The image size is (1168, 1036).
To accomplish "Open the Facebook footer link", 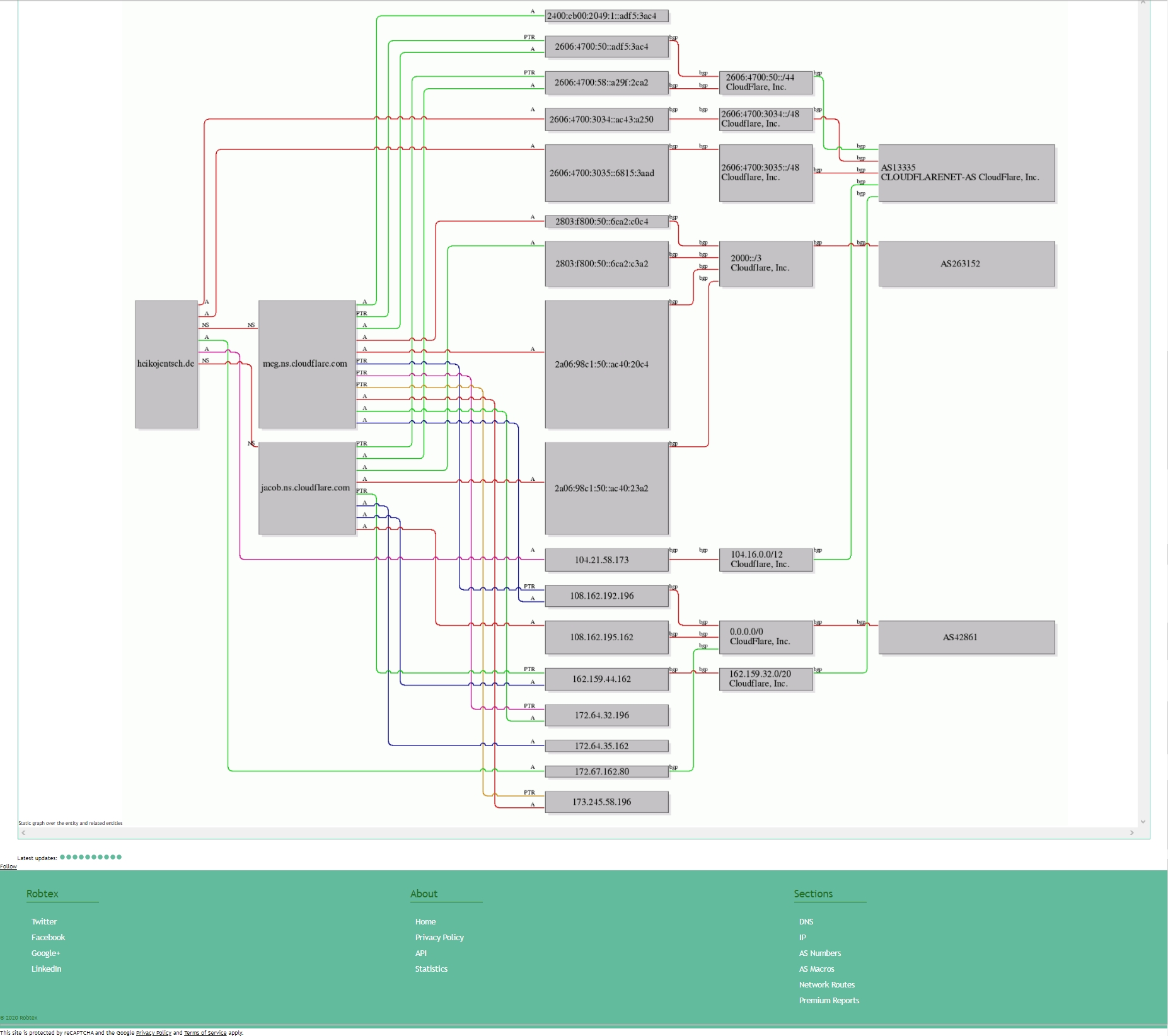I will [x=49, y=937].
